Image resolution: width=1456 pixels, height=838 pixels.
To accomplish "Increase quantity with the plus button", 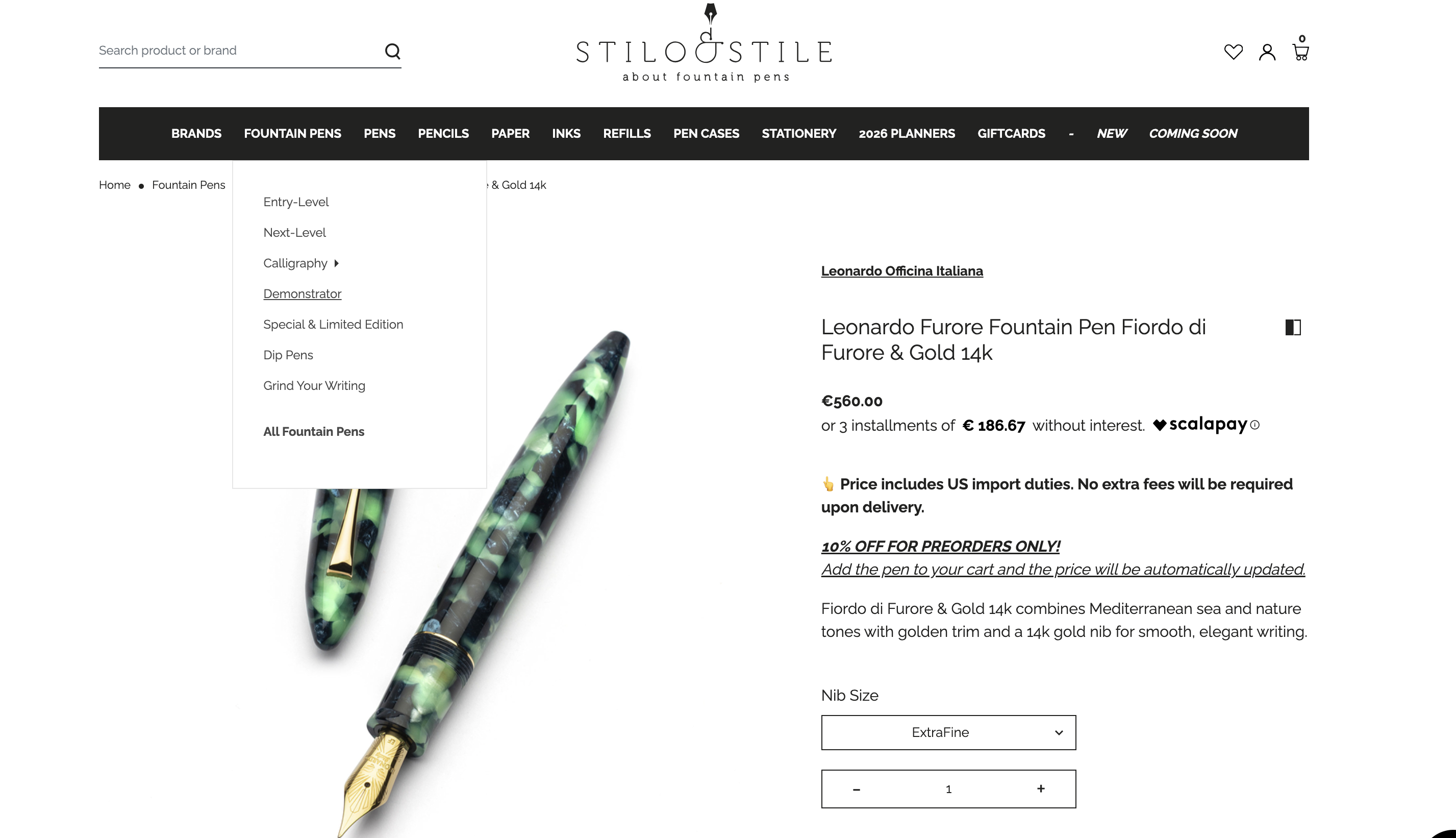I will (1041, 788).
